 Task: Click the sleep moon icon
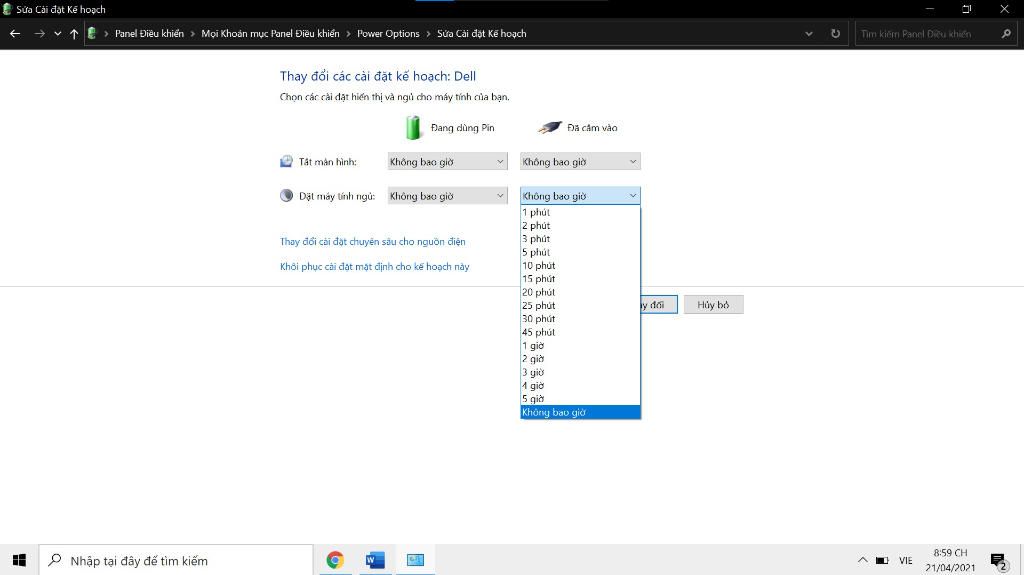[286, 195]
